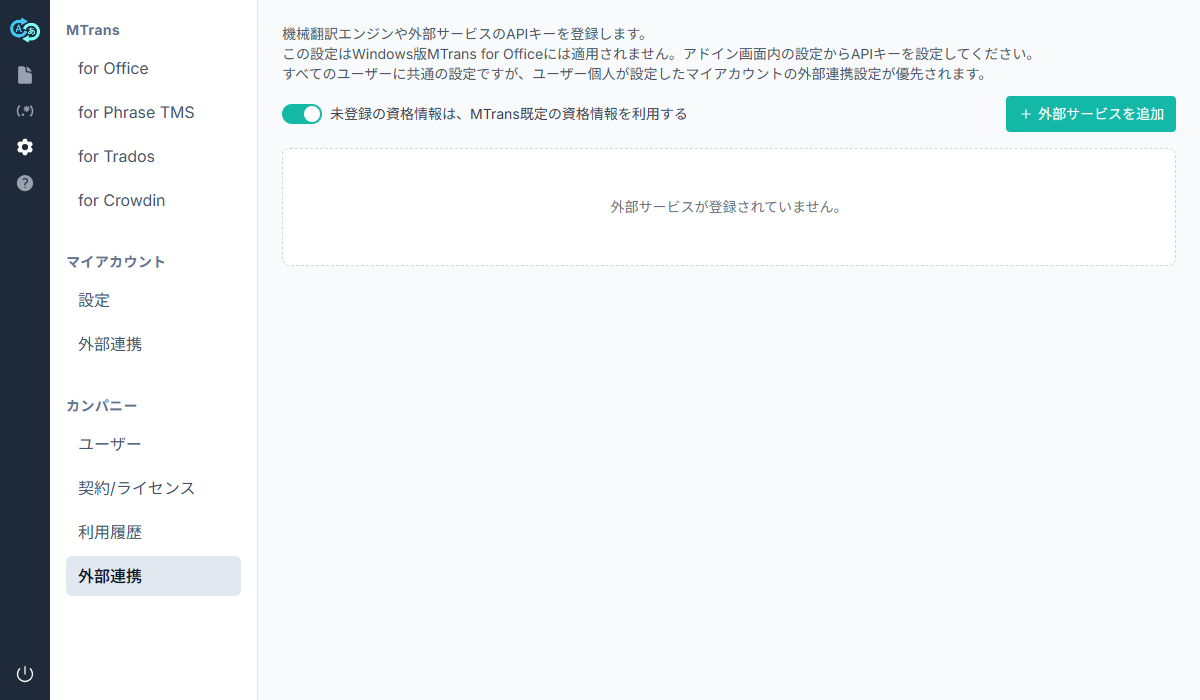Open the 利用履歴 page
1200x700 pixels.
pyautogui.click(x=153, y=532)
